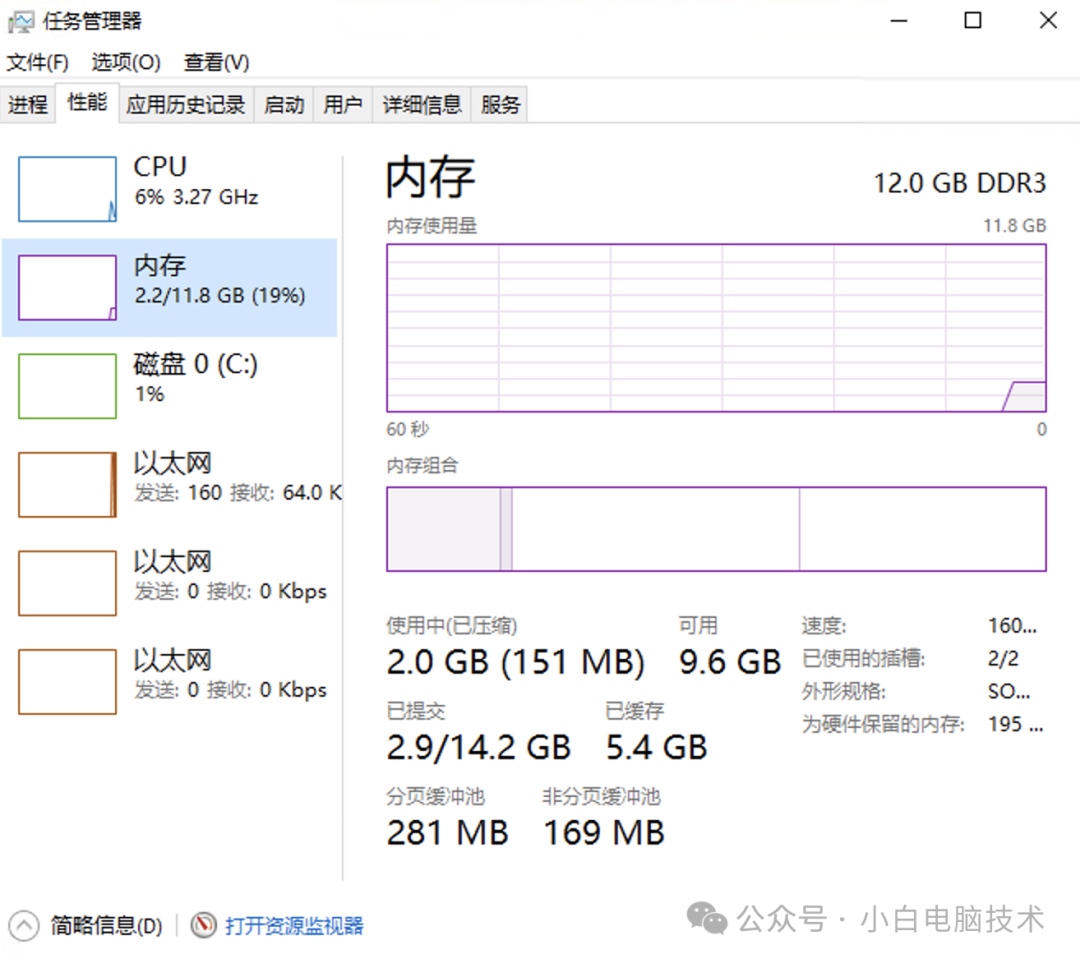
Task: Switch to the 进程 tab
Action: coord(28,105)
